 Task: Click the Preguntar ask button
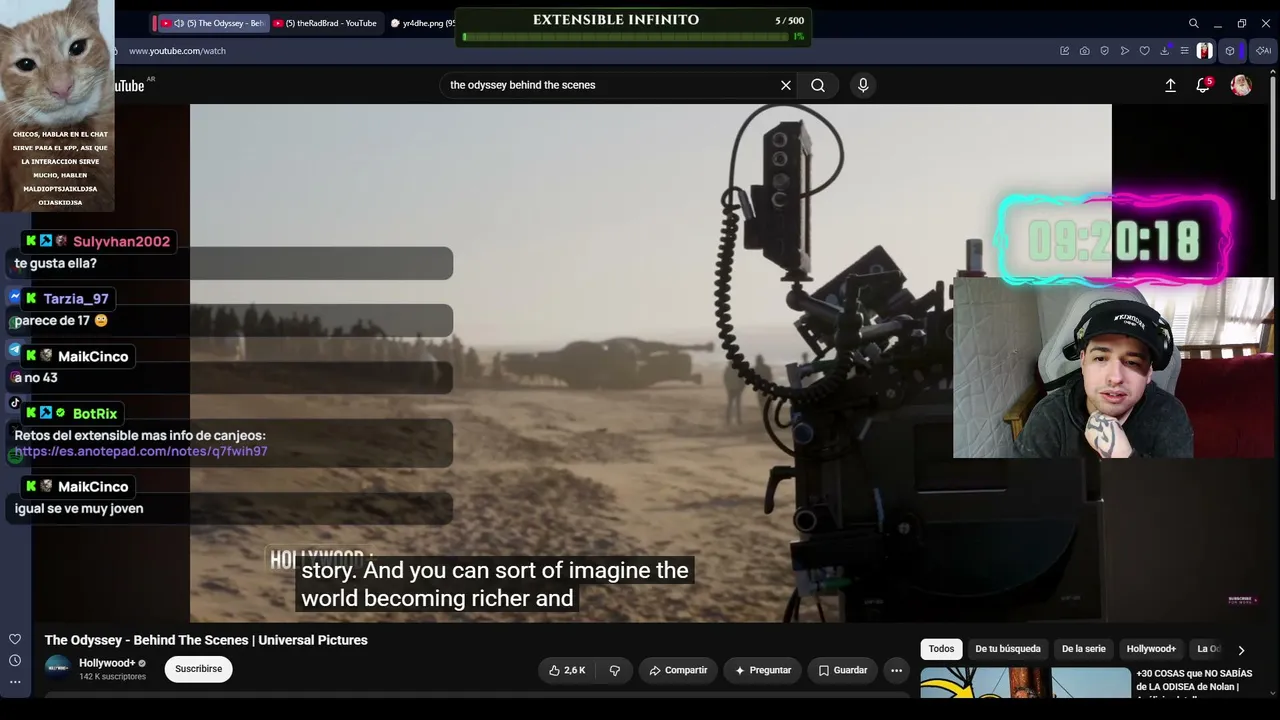coord(763,670)
